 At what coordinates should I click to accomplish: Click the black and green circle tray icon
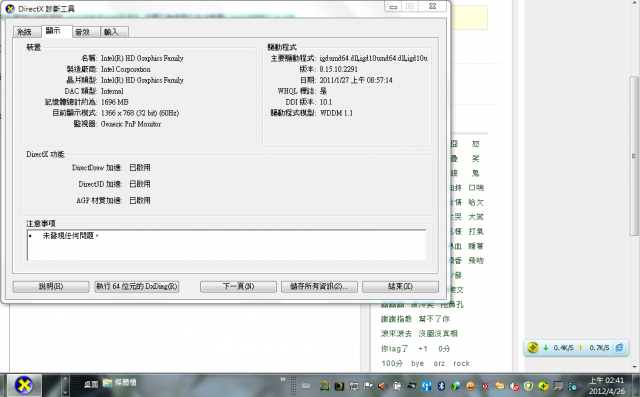pyautogui.click(x=339, y=386)
